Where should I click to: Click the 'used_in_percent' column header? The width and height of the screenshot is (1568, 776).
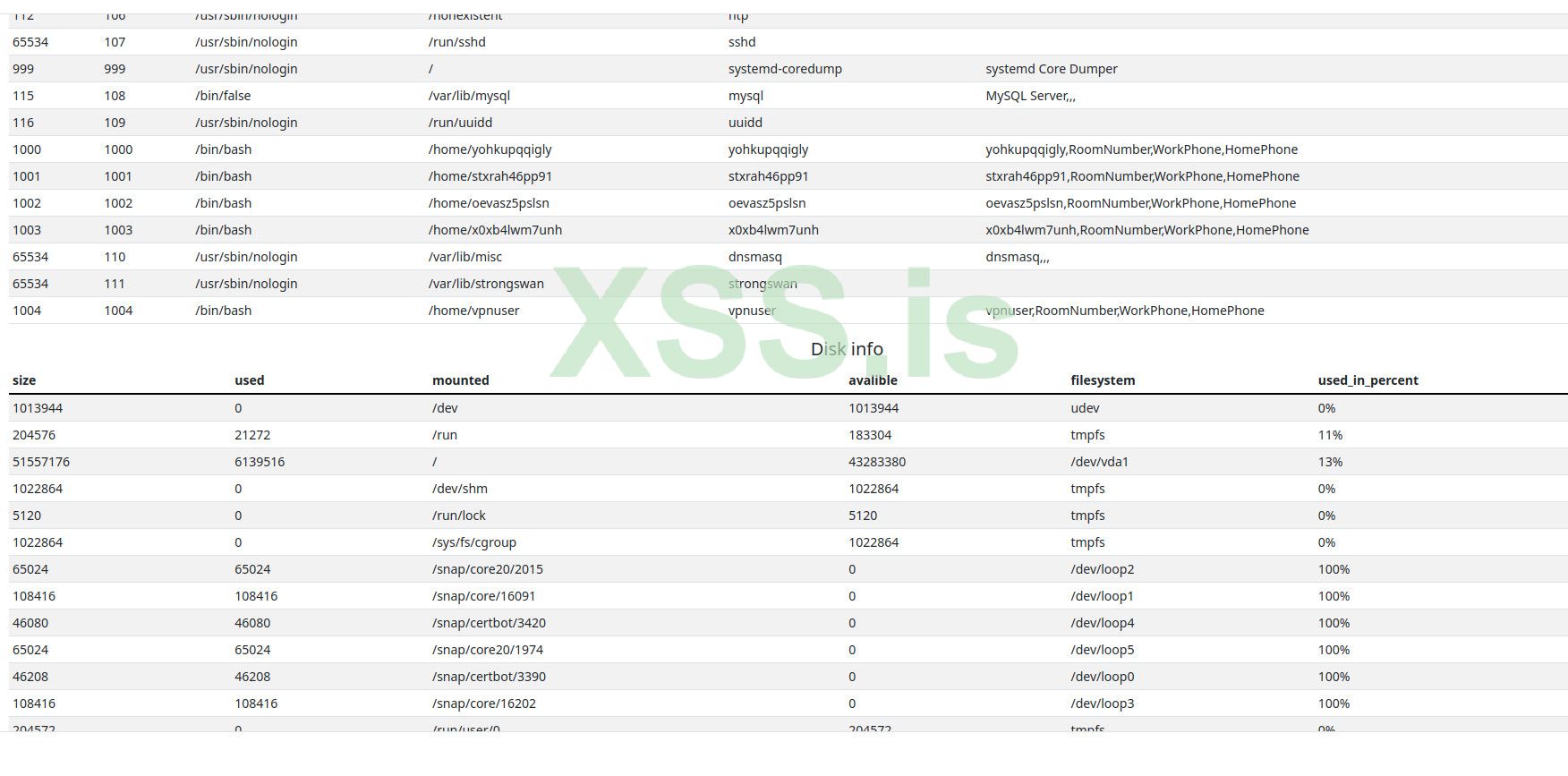[x=1368, y=380]
